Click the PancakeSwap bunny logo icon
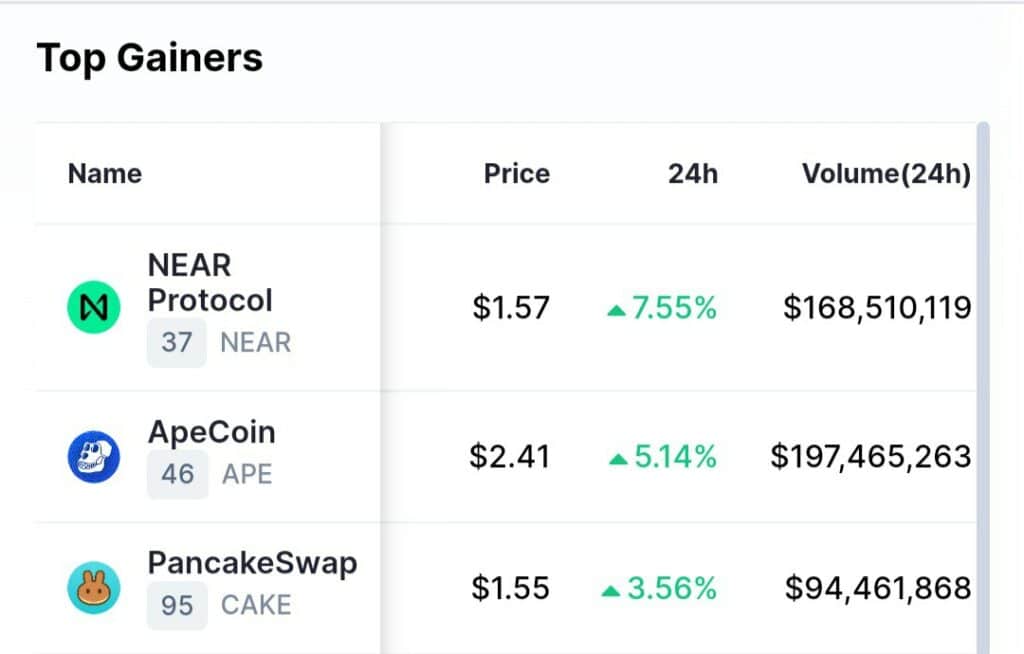 pos(93,588)
